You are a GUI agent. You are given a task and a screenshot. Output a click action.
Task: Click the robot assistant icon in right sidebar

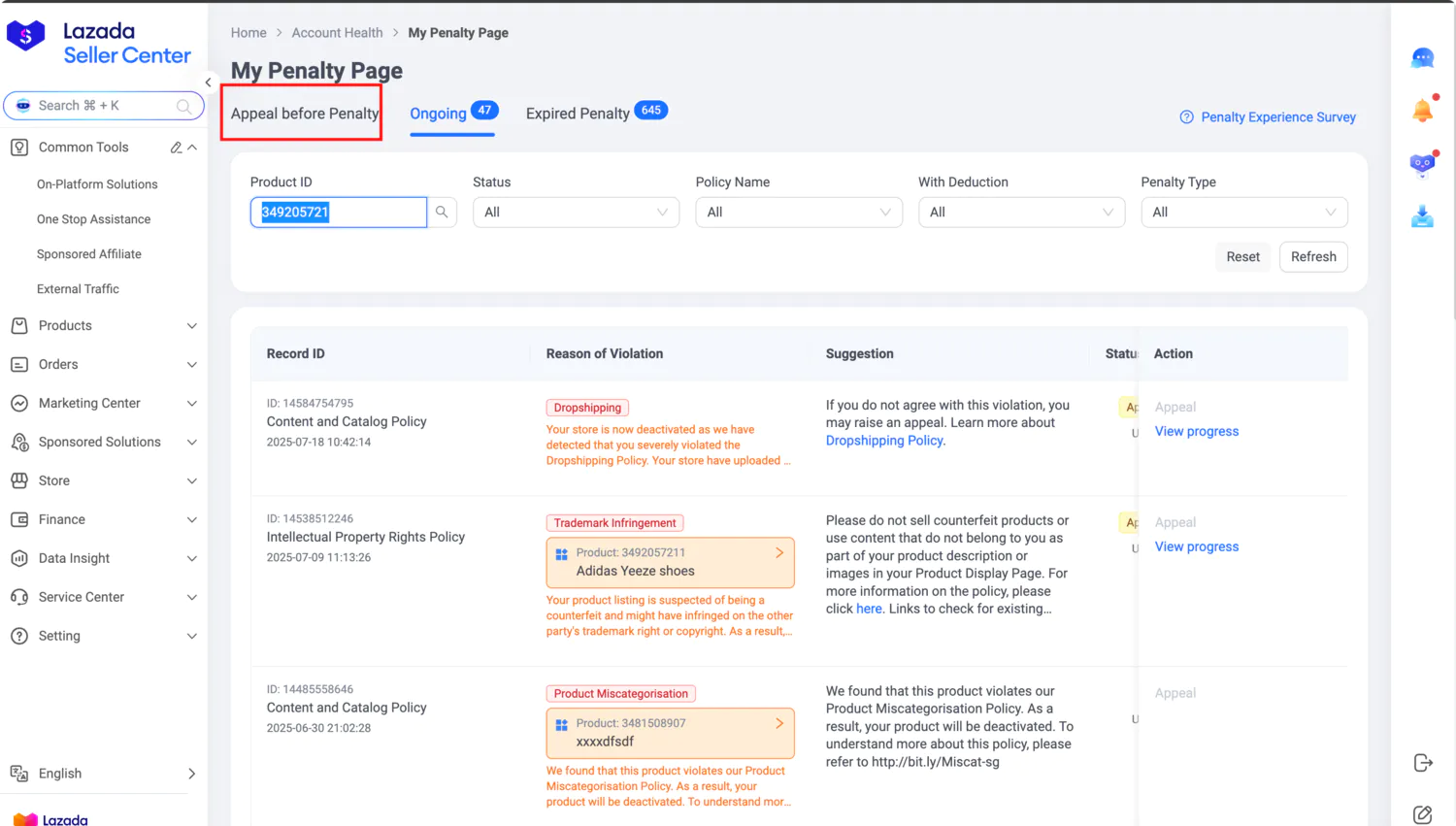1422,164
